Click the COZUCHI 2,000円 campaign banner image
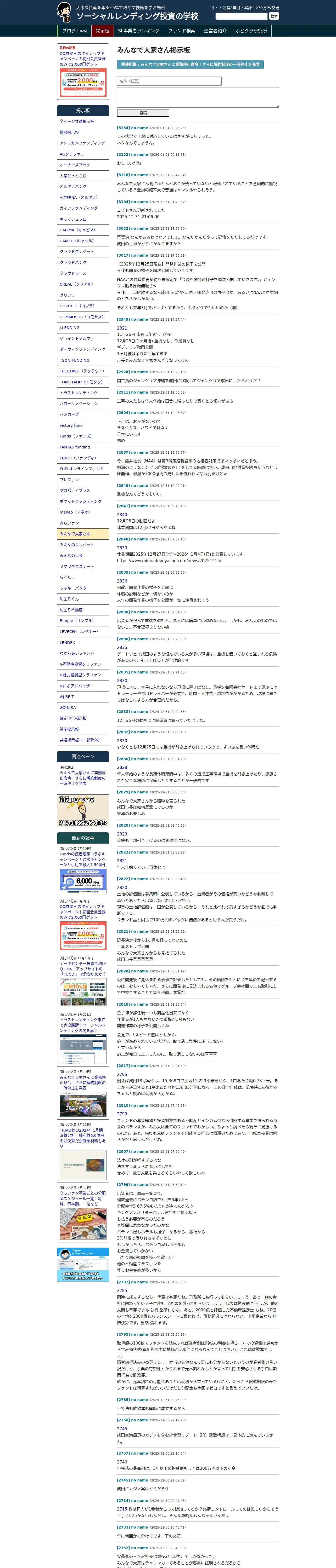 click(83, 82)
